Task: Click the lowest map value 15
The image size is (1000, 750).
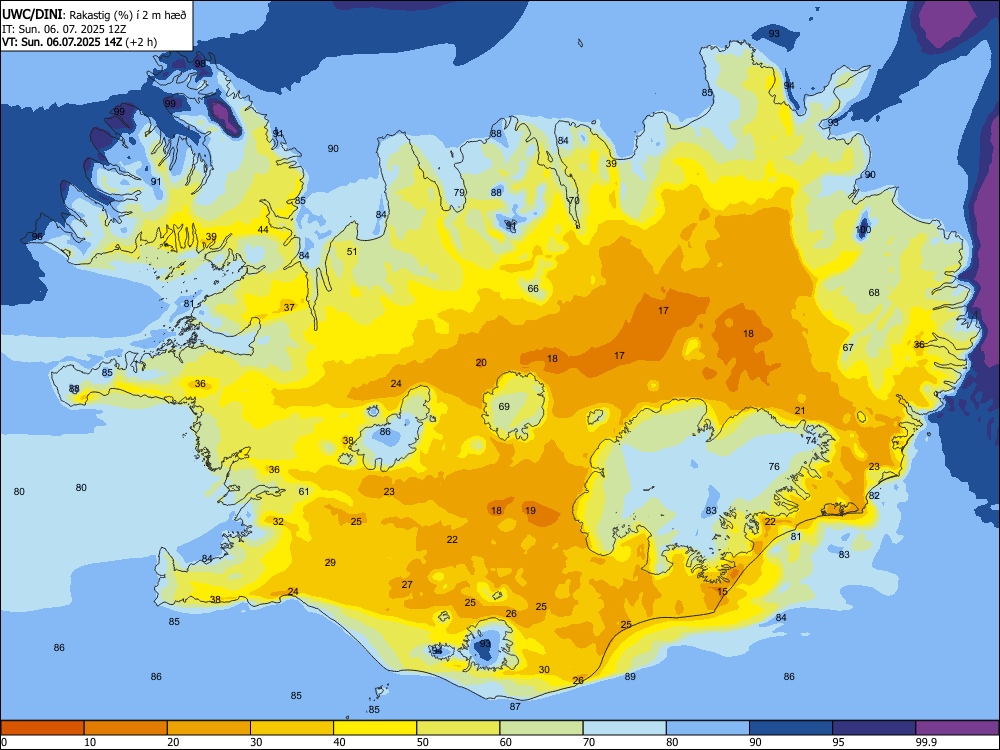Action: point(722,591)
